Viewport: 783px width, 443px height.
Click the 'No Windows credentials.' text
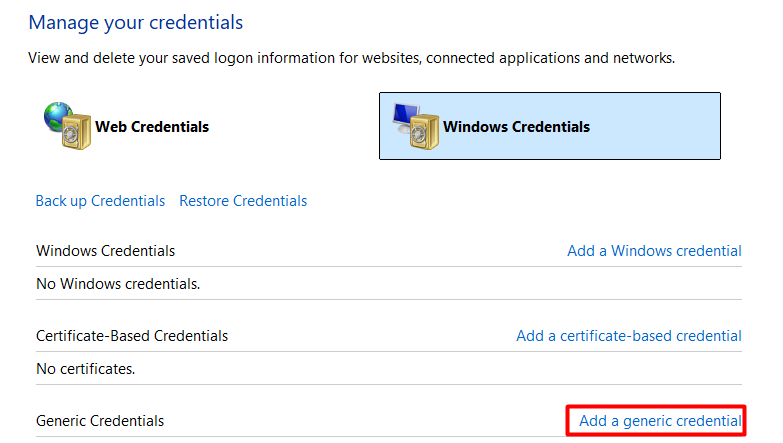pos(118,284)
